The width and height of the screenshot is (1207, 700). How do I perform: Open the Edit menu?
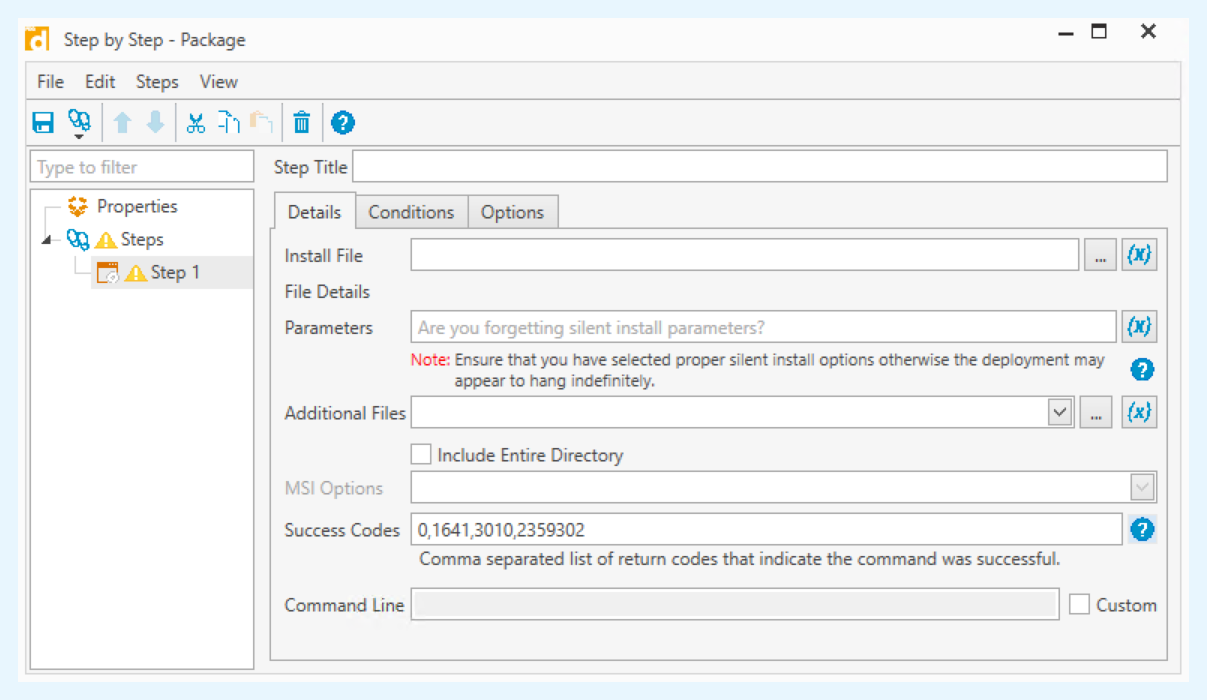100,82
